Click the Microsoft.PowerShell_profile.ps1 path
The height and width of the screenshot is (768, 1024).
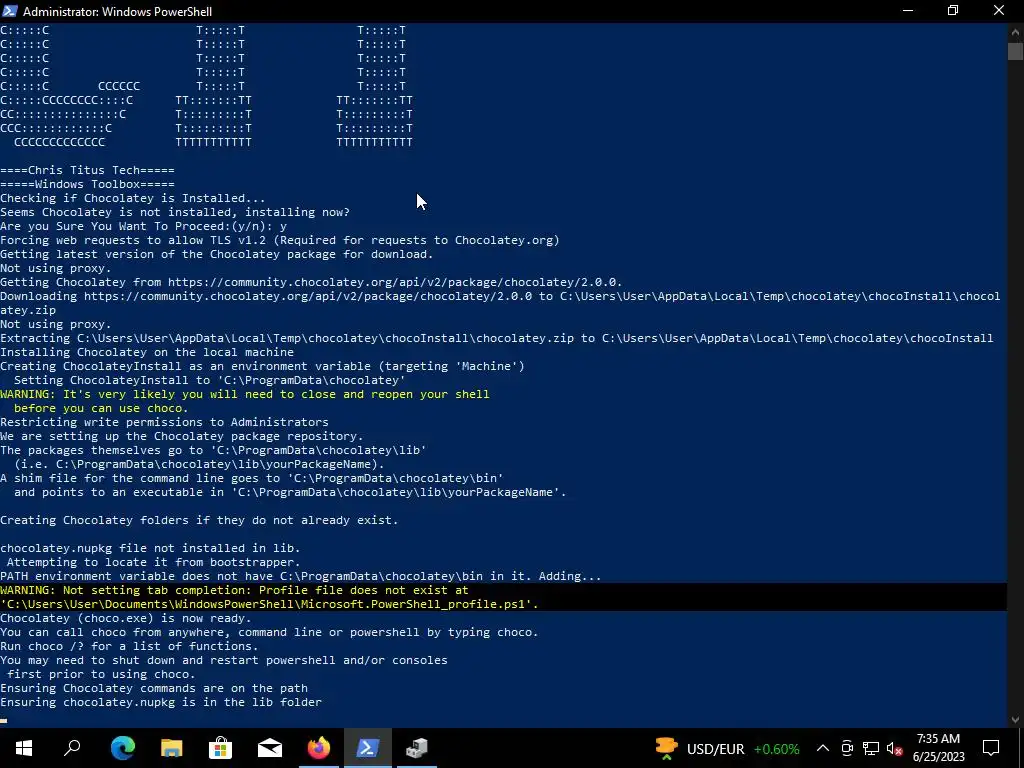coord(269,604)
